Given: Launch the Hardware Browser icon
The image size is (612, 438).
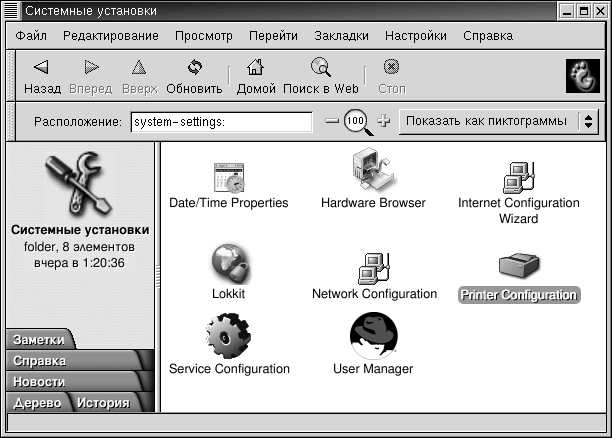Looking at the screenshot, I should pyautogui.click(x=372, y=170).
